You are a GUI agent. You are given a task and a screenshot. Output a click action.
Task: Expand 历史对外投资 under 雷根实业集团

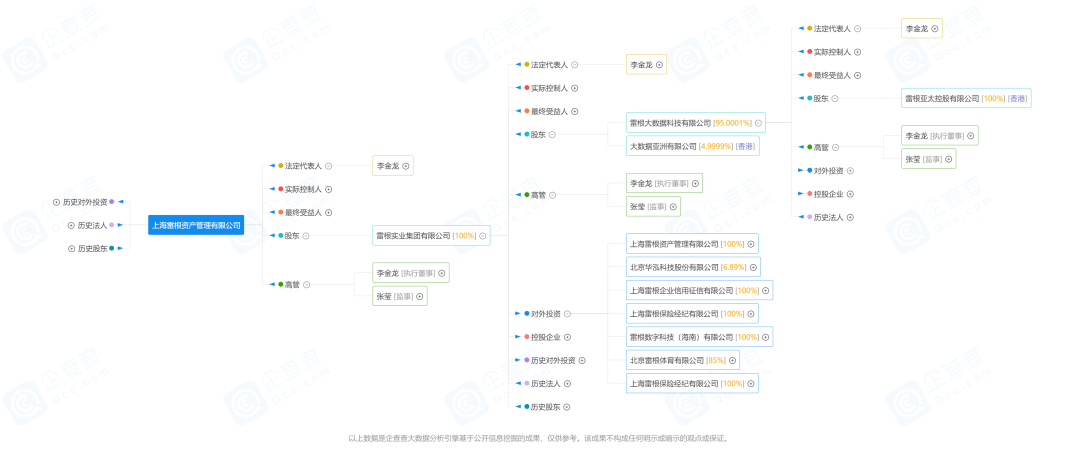pyautogui.click(x=582, y=360)
